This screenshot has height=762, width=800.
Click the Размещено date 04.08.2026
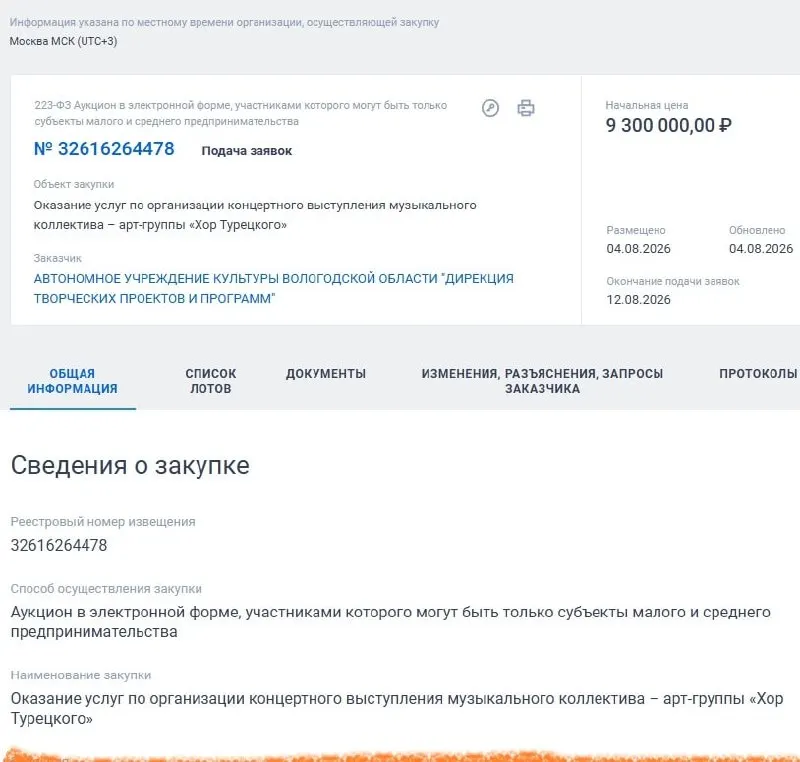tap(638, 249)
